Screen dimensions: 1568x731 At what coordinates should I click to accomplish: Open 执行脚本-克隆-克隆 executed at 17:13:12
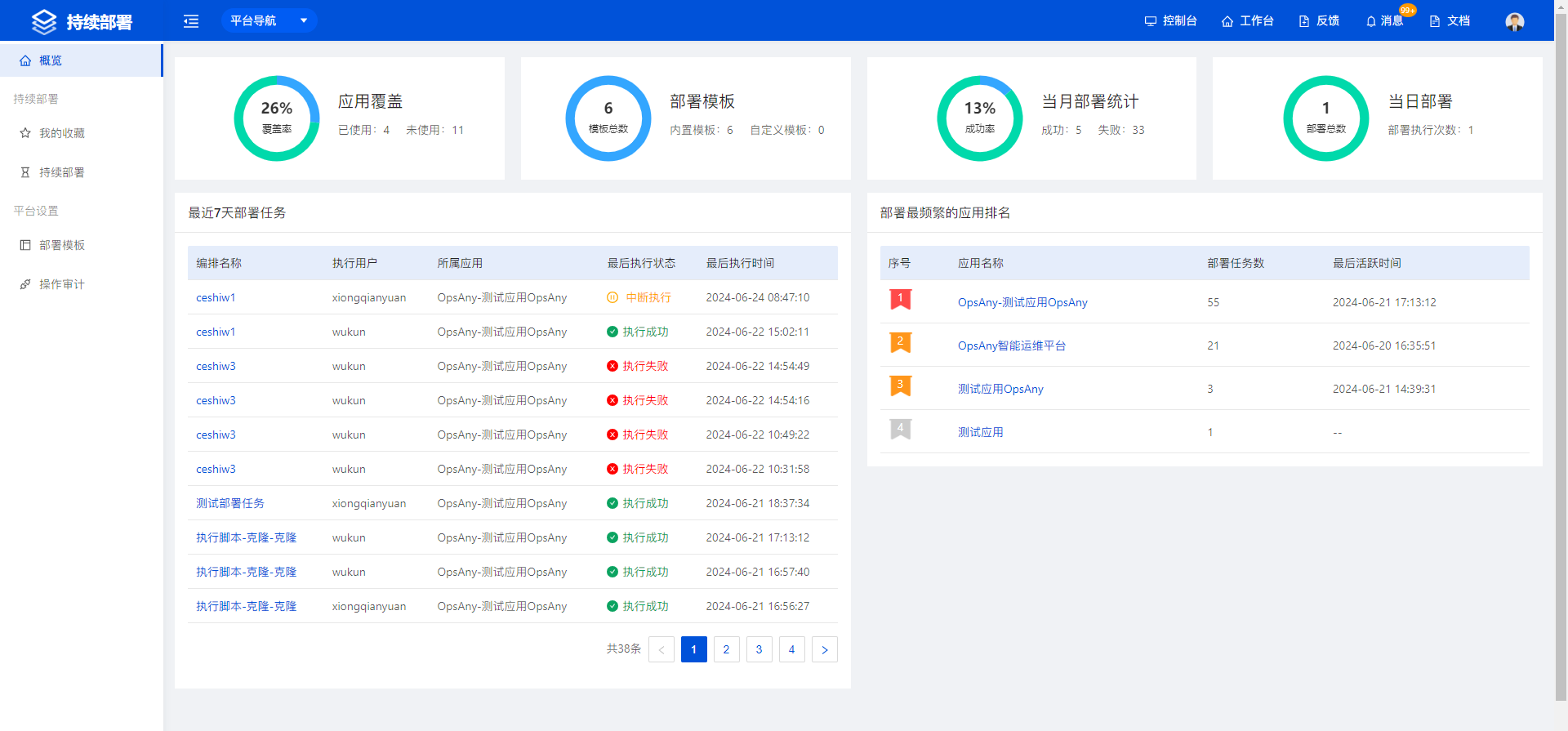click(x=246, y=537)
